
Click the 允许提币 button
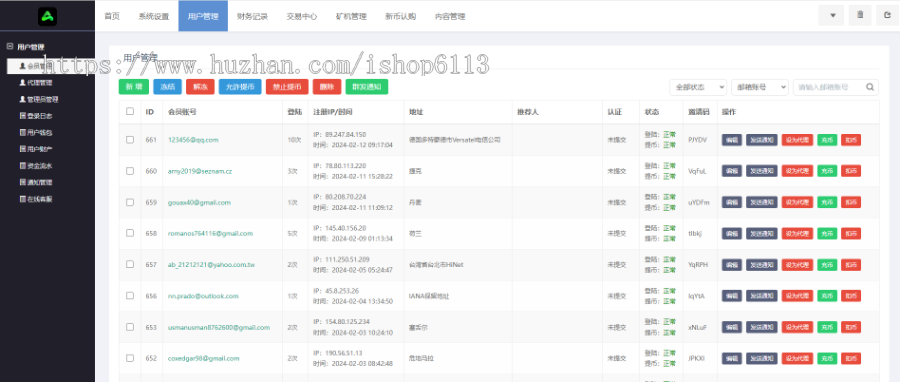240,87
